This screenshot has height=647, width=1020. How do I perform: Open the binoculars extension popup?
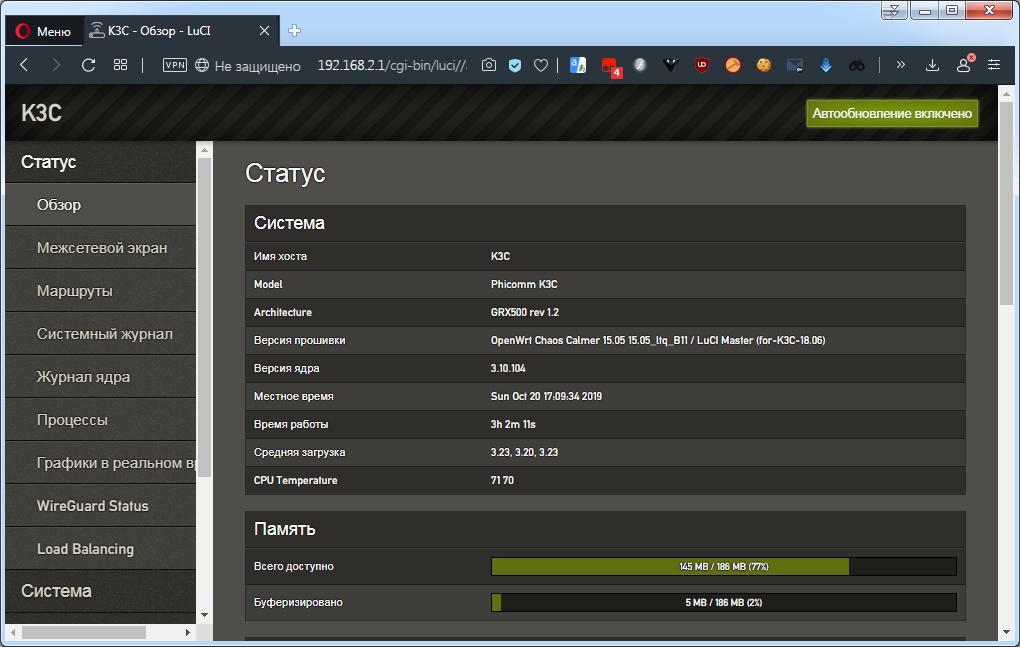[x=856, y=64]
